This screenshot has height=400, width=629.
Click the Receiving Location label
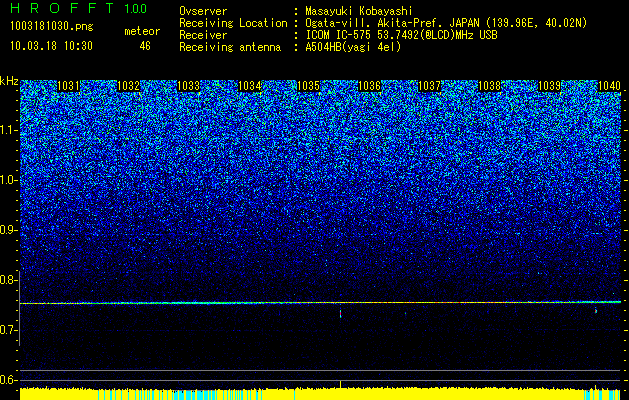(x=233, y=23)
